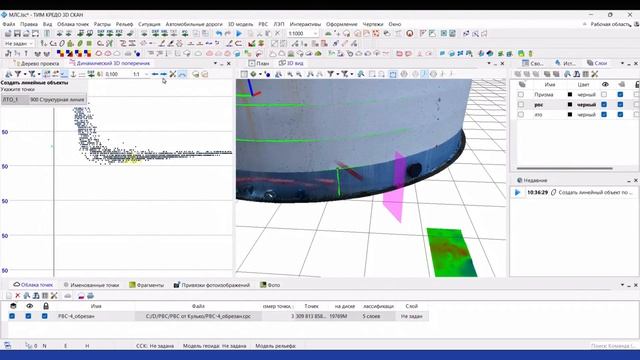Screen dimensions: 640x360
Task: Move cross-section backward with left arrow
Action: 155,74
